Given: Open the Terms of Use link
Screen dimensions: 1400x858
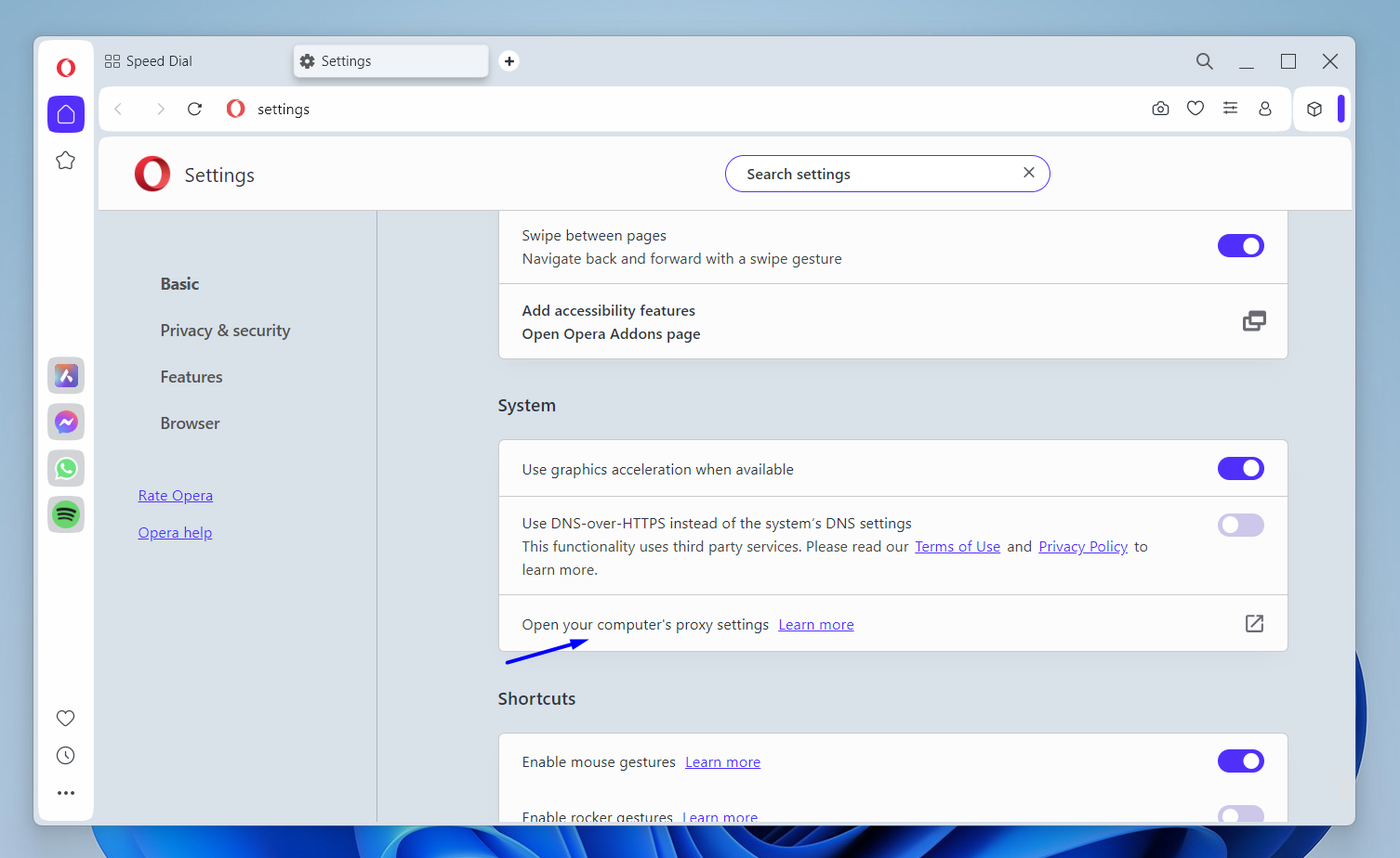Looking at the screenshot, I should [x=958, y=546].
